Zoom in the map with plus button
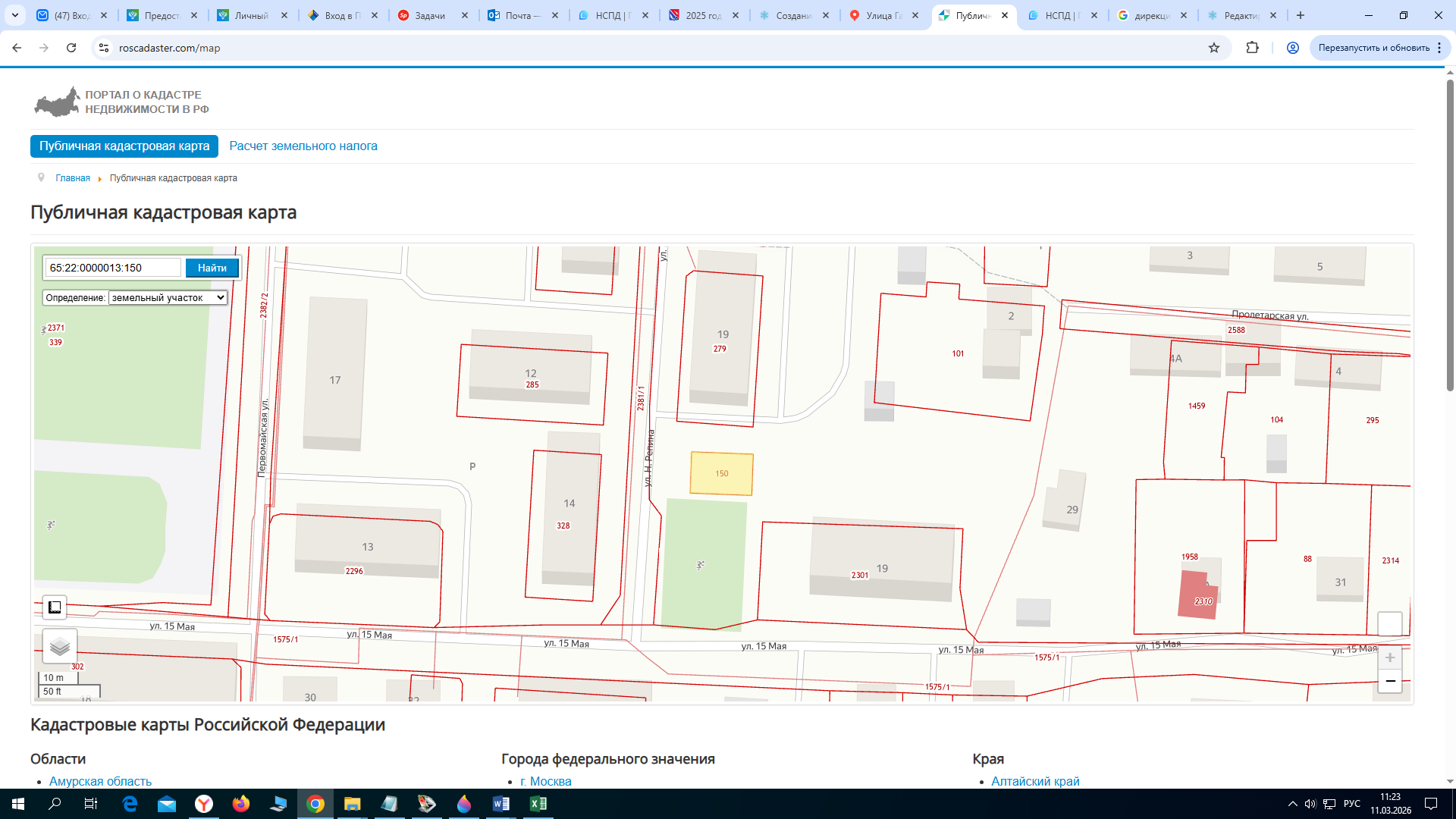 point(1389,657)
